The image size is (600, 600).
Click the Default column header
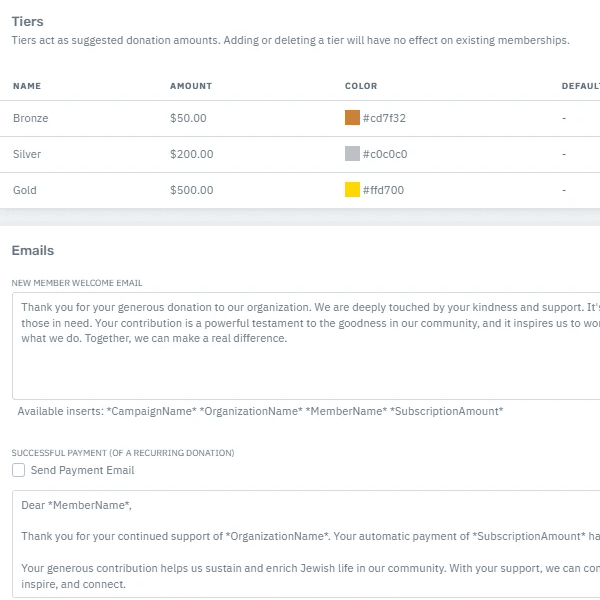click(x=580, y=86)
